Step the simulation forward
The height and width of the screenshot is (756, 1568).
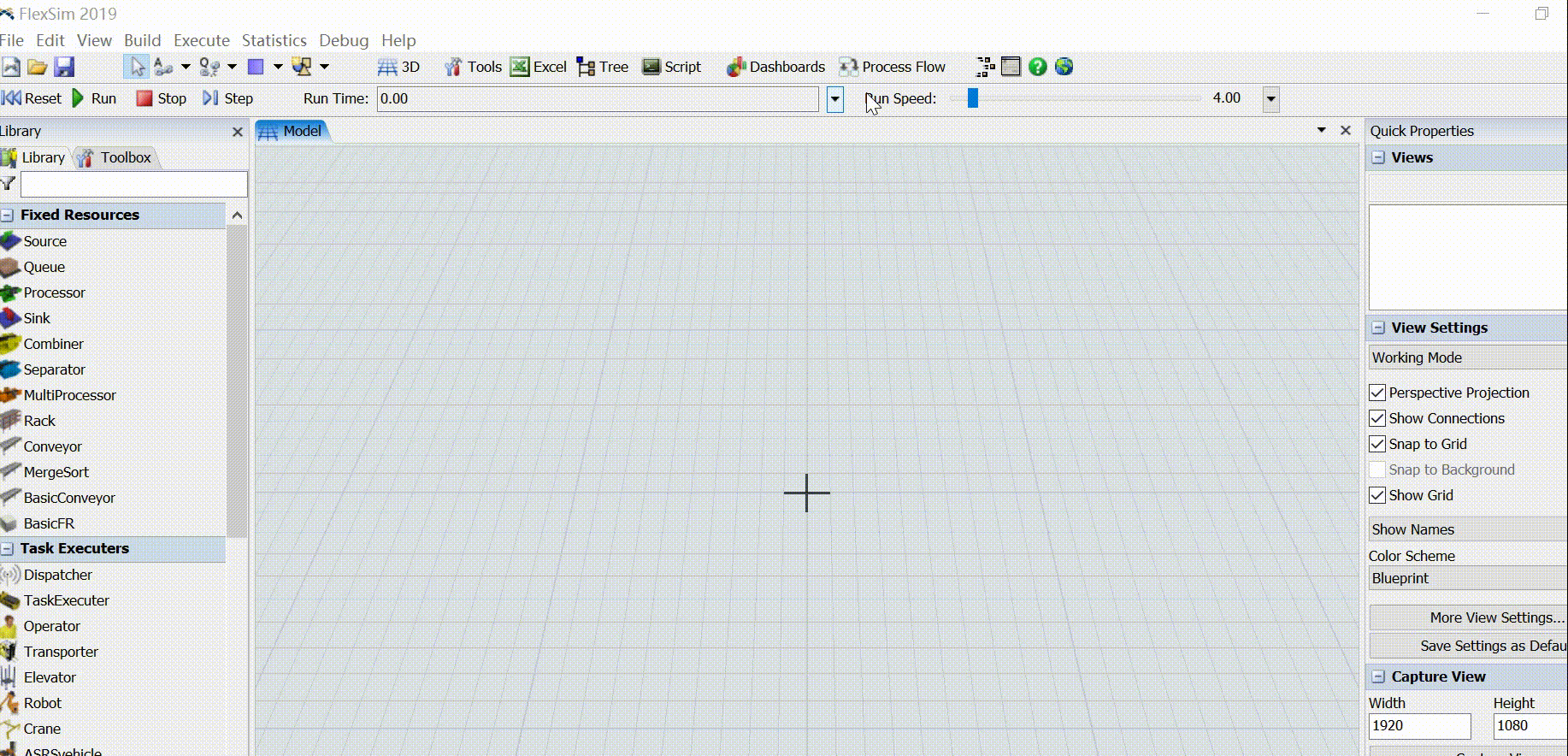point(227,98)
